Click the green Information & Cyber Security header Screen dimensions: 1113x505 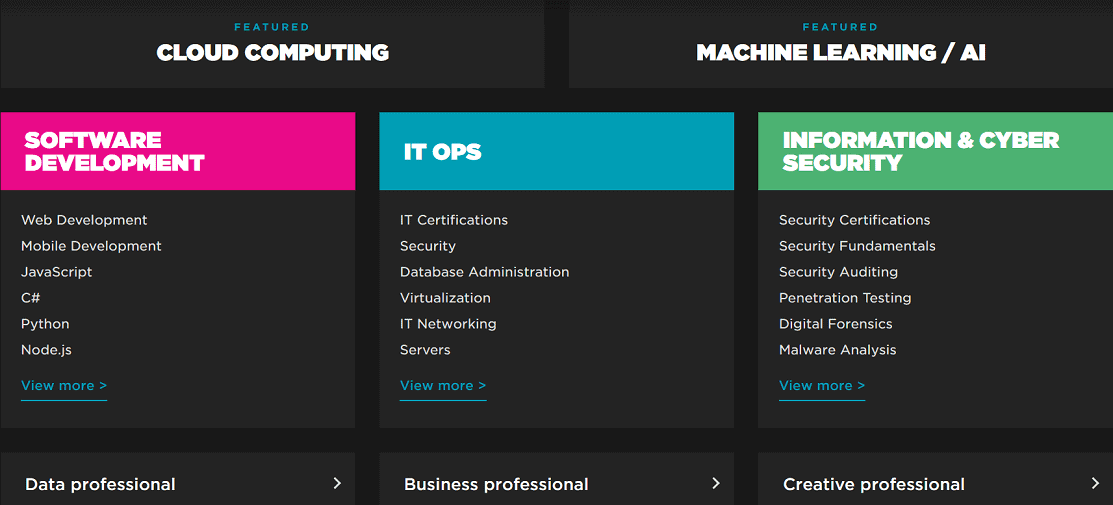[x=935, y=151]
